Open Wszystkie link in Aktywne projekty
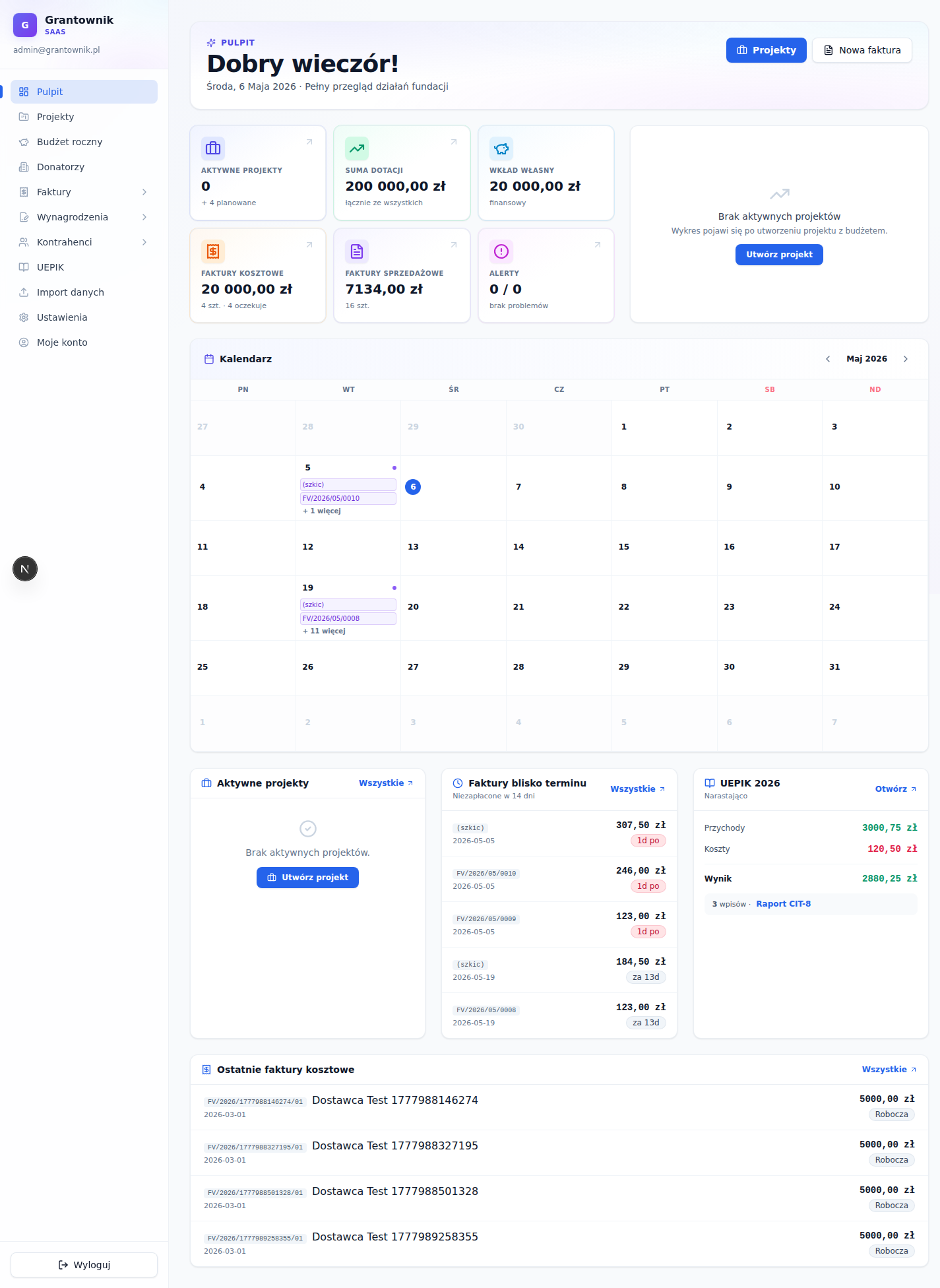Viewport: 940px width, 1288px height. pos(386,783)
